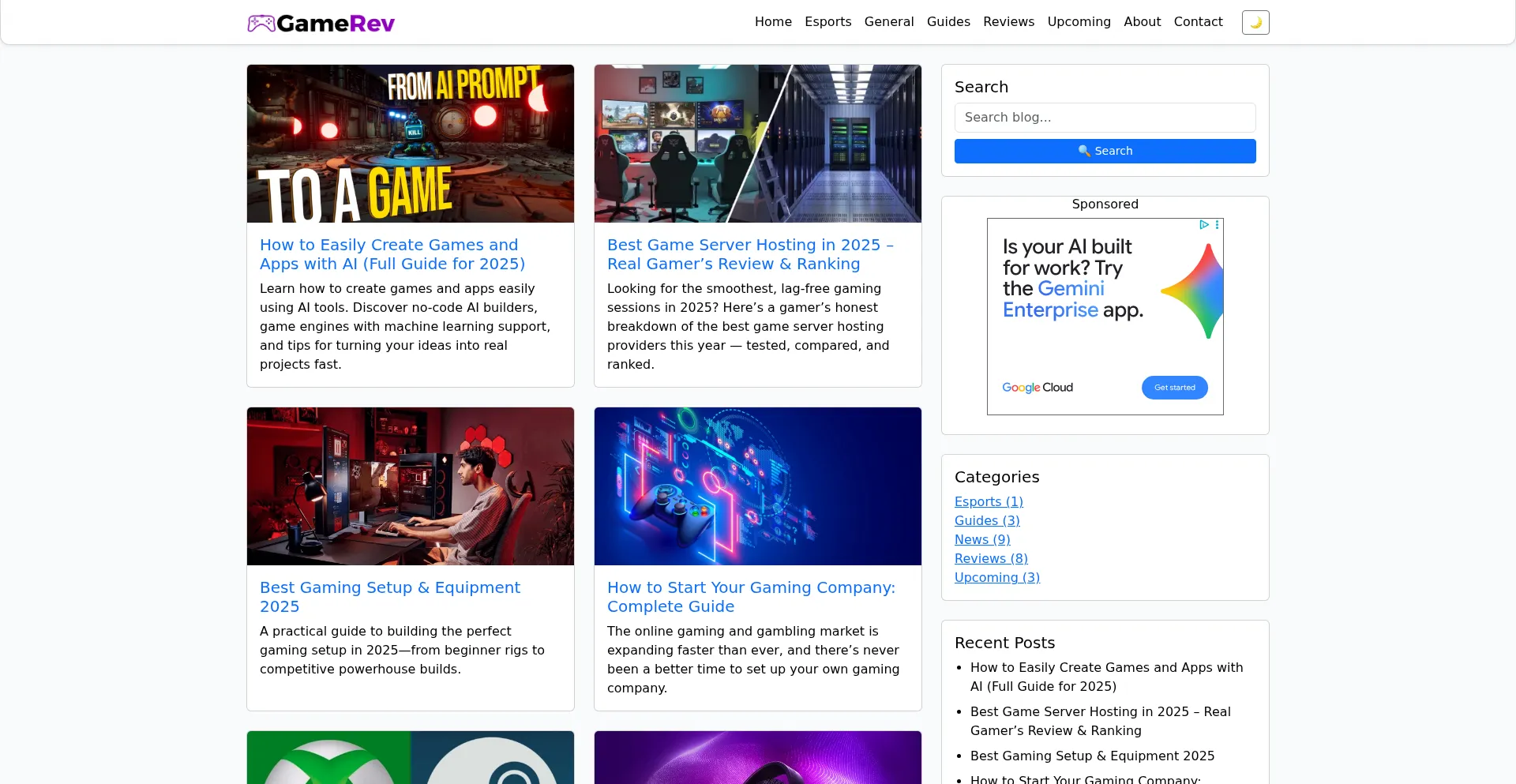
Task: Open recent post 'Best Gaming Setup & Equipment 2025'
Action: point(1092,756)
